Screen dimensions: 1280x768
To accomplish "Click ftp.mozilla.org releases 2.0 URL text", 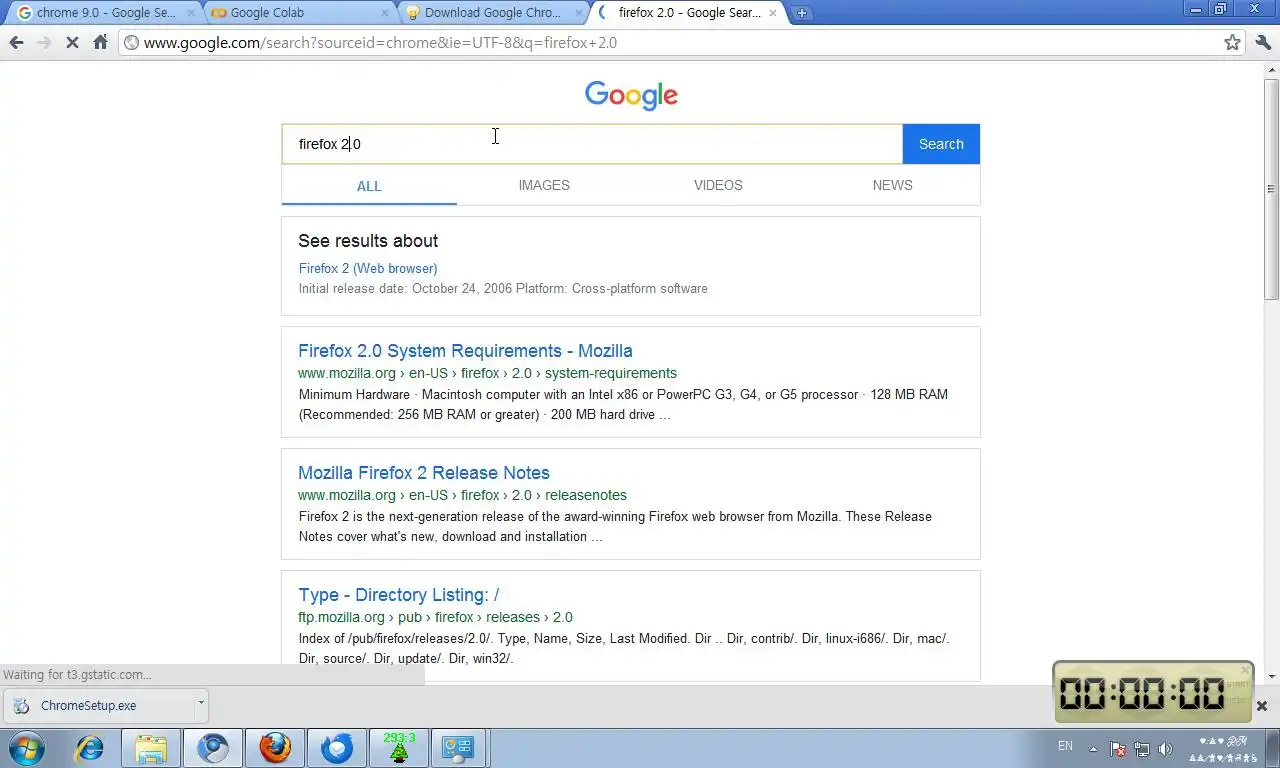I will pyautogui.click(x=435, y=617).
